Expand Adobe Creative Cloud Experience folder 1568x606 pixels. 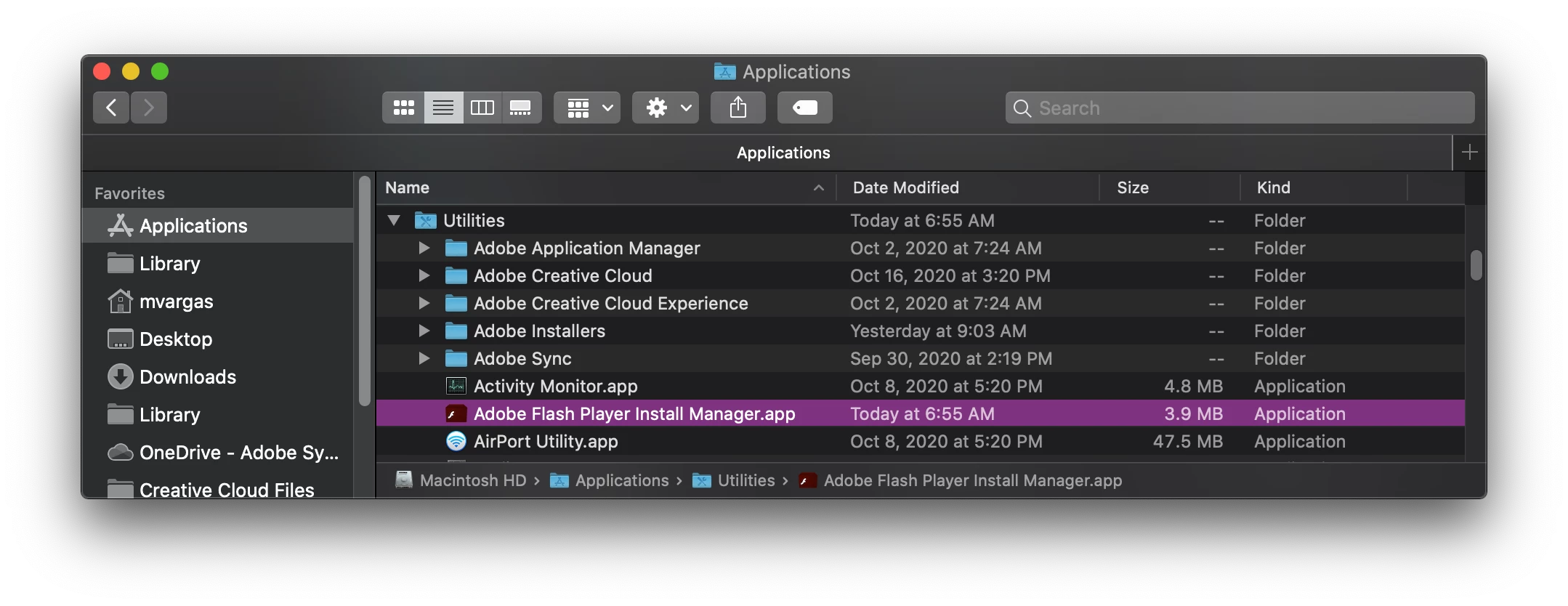(x=424, y=303)
